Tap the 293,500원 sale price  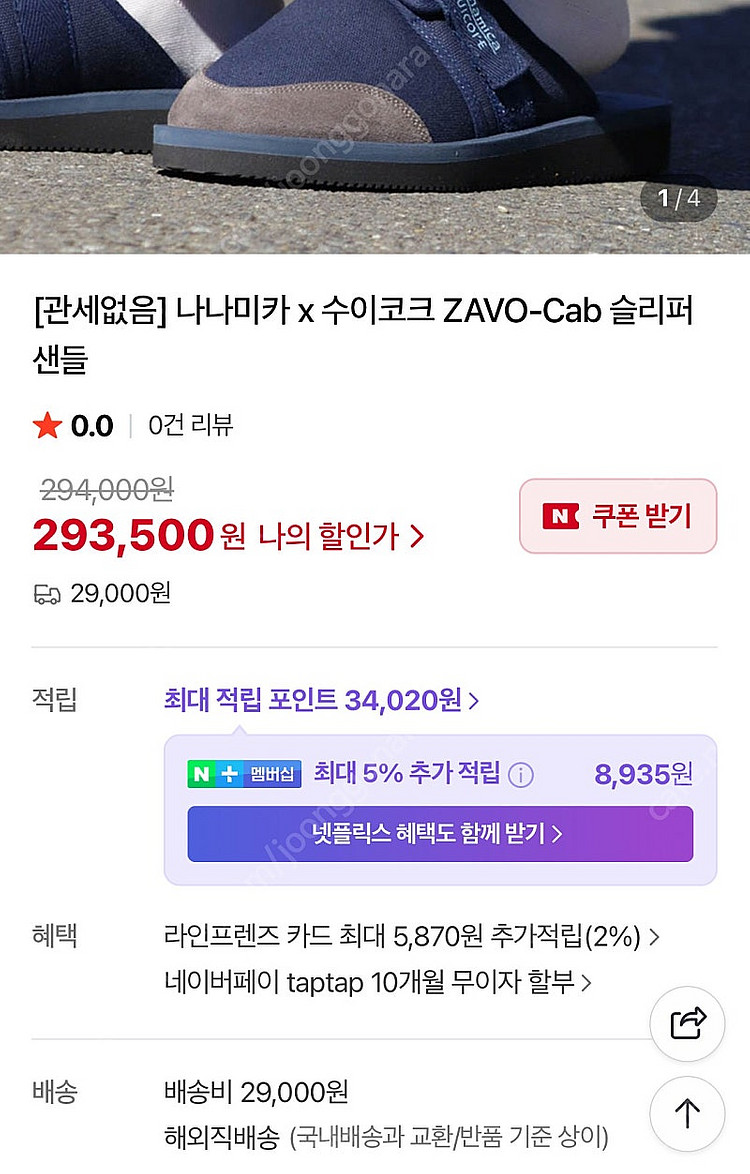(x=123, y=536)
